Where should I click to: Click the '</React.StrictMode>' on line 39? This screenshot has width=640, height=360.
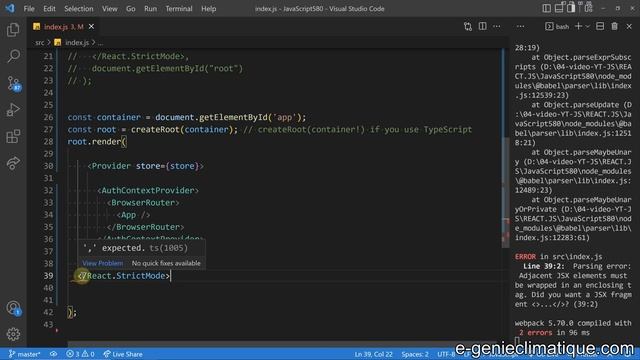point(124,276)
